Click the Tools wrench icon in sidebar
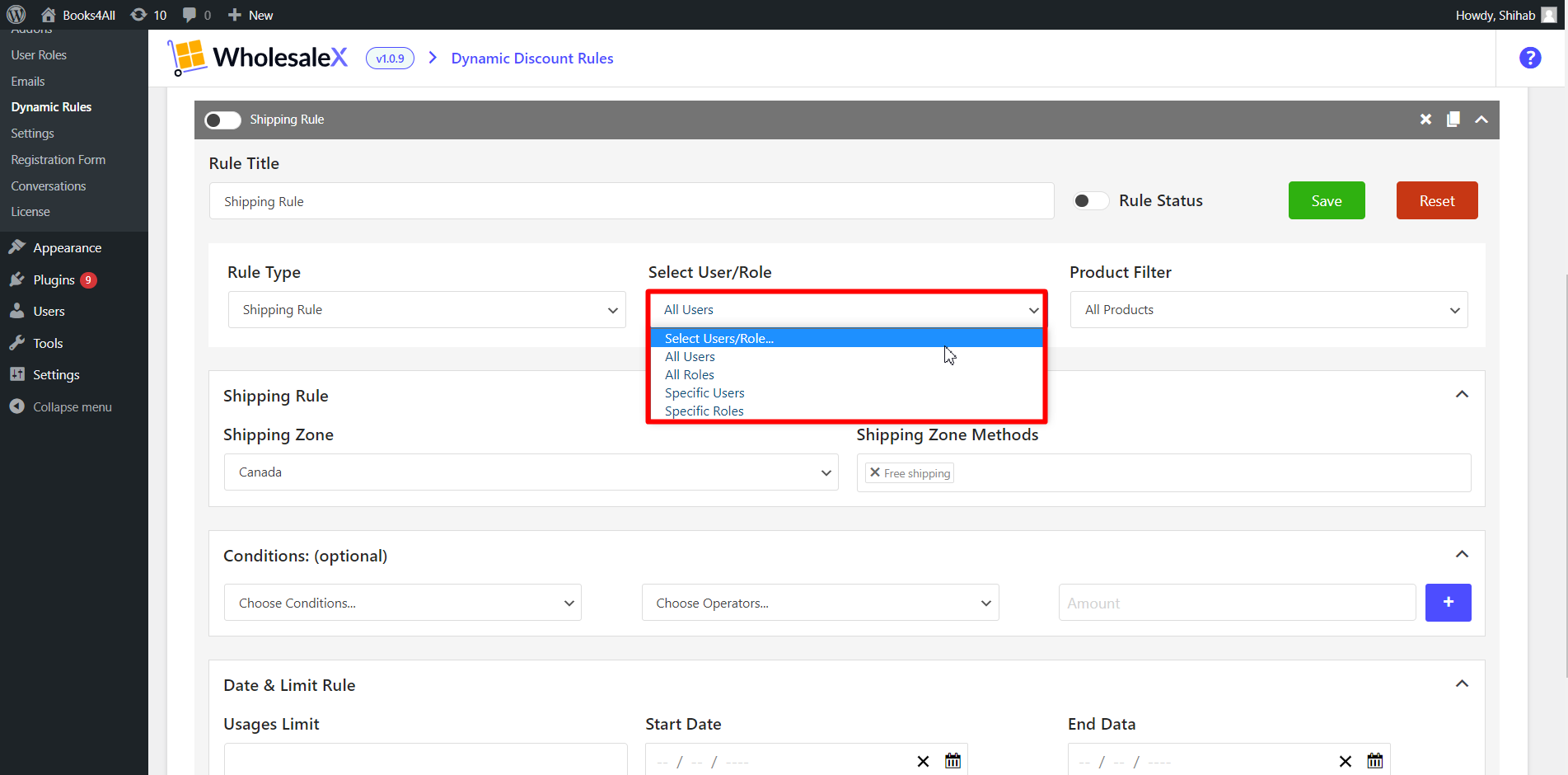This screenshot has height=775, width=1568. tap(17, 343)
